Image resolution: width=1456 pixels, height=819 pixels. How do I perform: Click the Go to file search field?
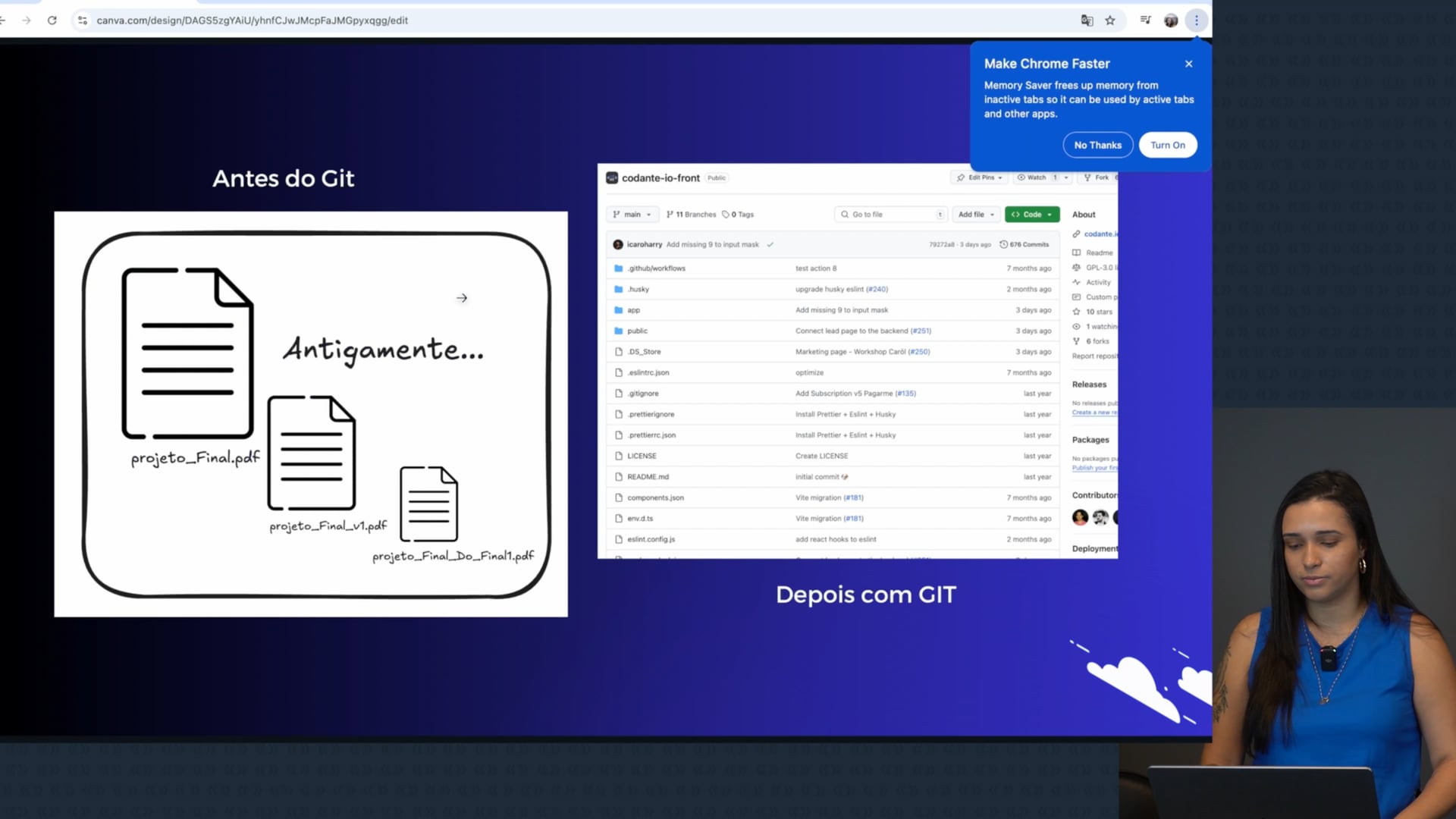tap(891, 215)
